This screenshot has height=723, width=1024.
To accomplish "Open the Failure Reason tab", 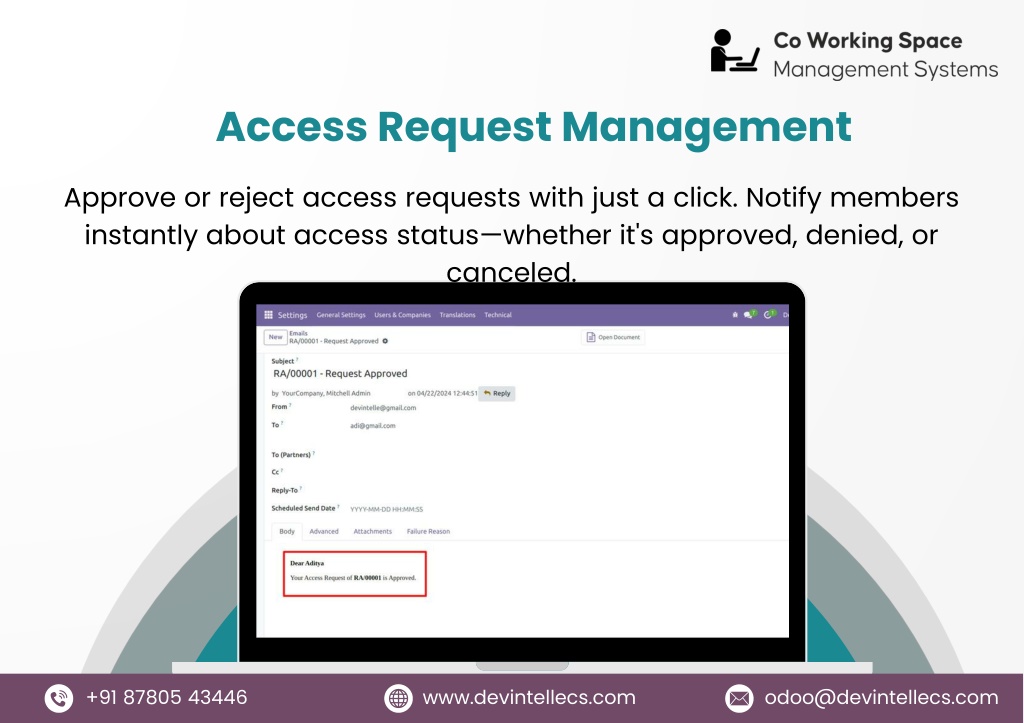I will click(428, 531).
